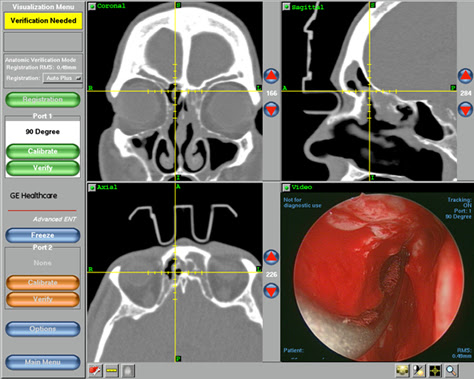Click Axial slice up arrow

pos(272,257)
